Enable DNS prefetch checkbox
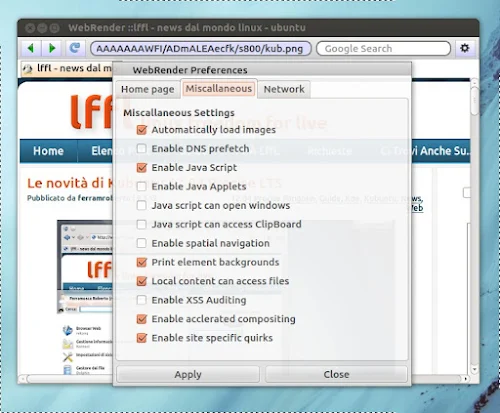 [142, 148]
